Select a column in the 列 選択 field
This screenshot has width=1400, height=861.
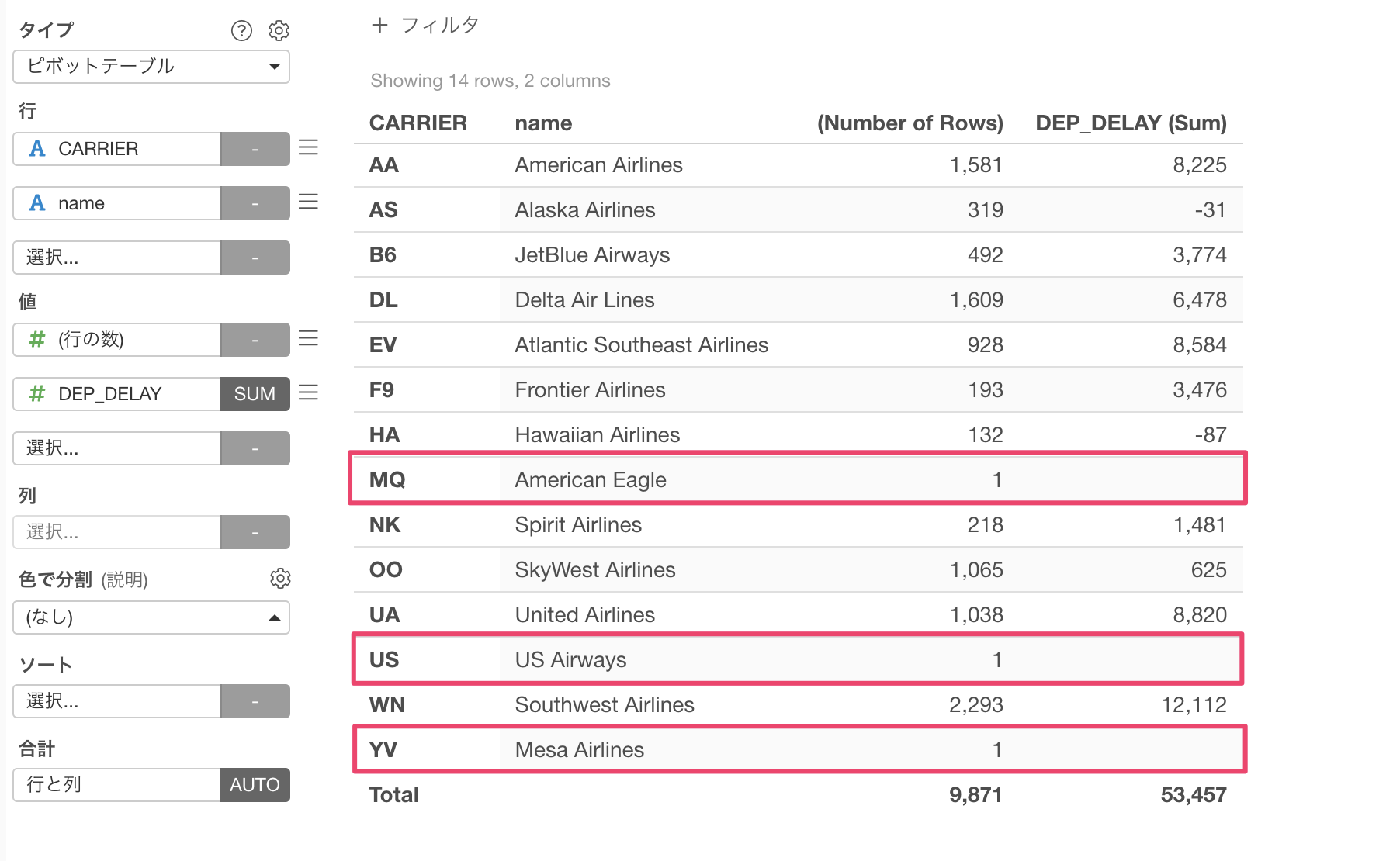(x=117, y=532)
